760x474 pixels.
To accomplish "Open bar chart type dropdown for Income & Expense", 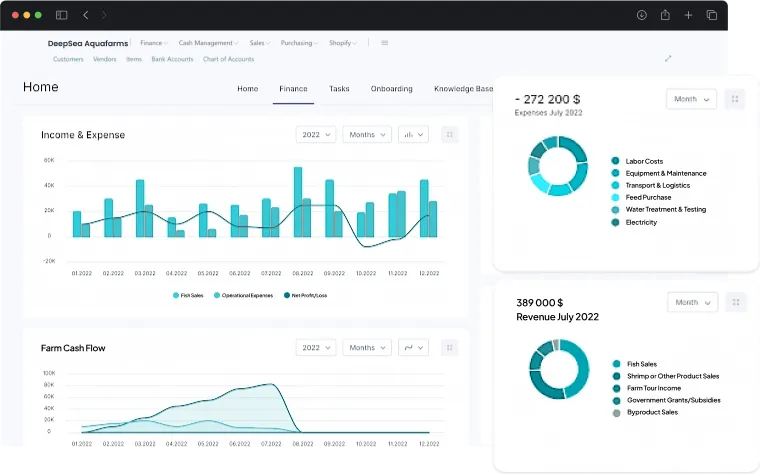I will tap(413, 135).
